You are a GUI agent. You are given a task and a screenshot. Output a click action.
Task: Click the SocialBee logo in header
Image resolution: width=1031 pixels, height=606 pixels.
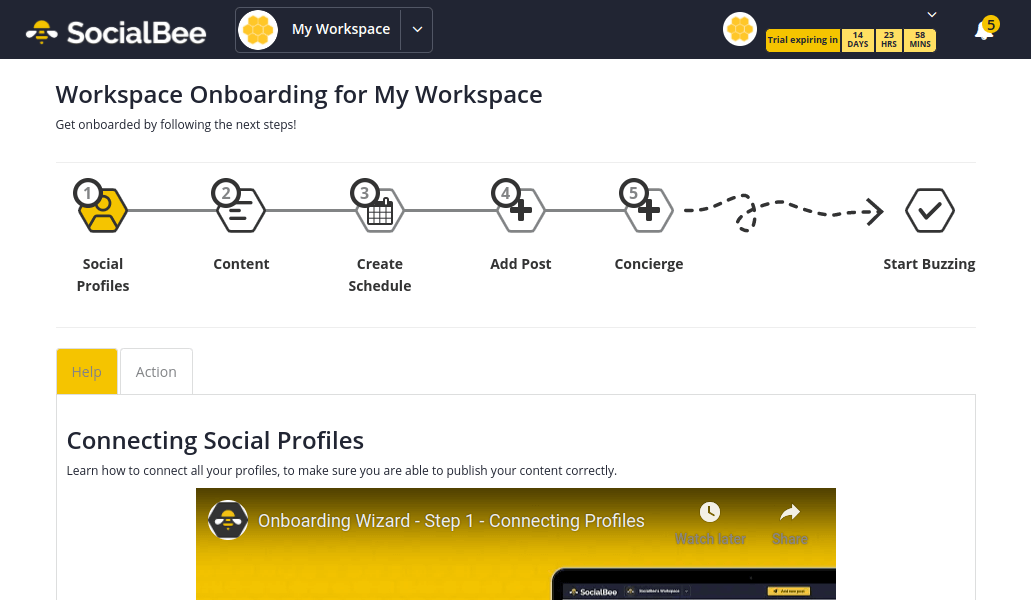(116, 32)
